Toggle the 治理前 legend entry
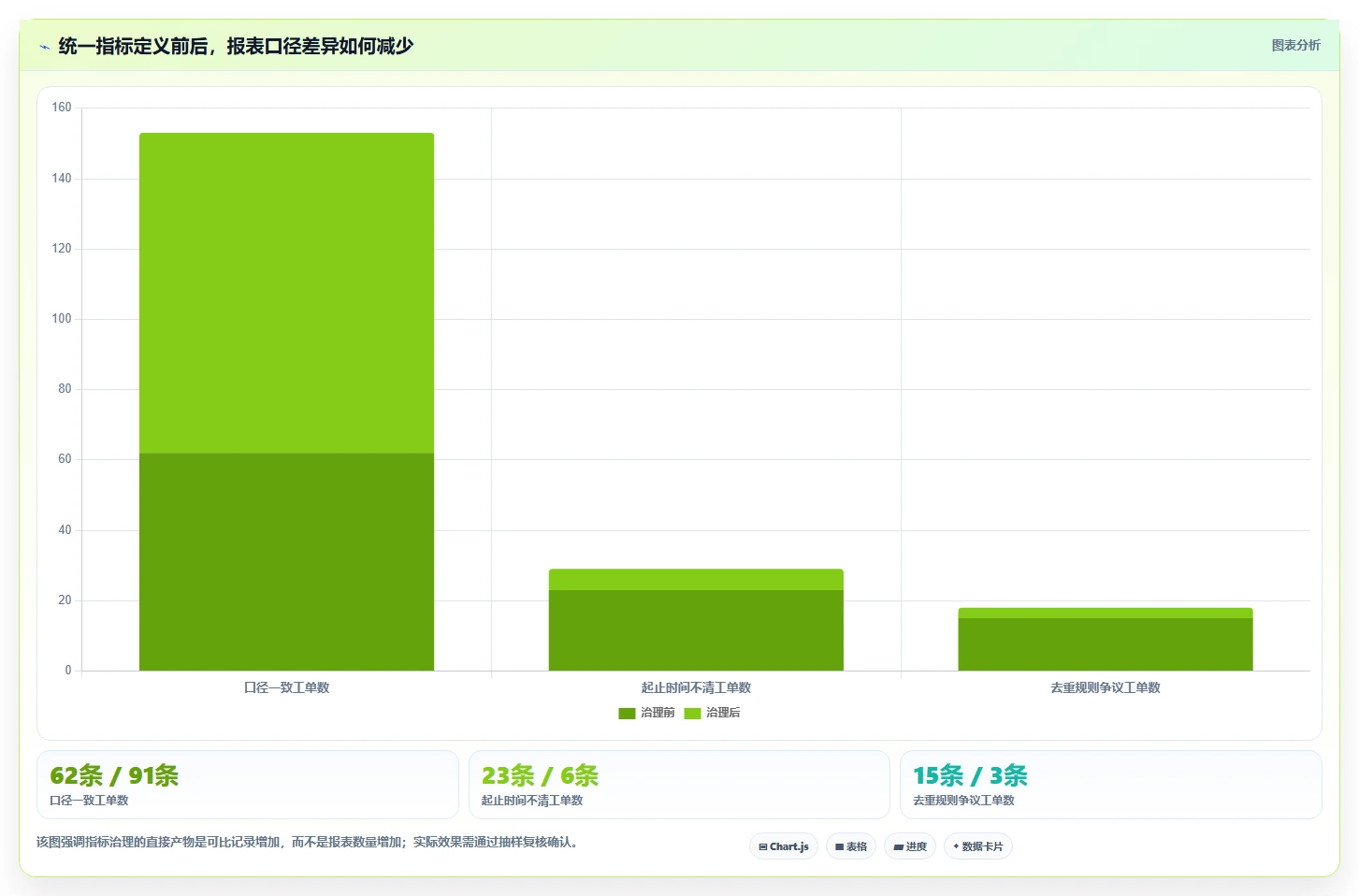 click(x=646, y=713)
